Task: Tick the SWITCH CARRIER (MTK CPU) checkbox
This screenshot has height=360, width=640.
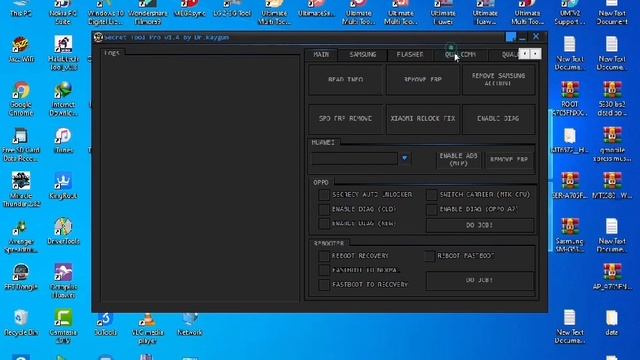Action: click(x=431, y=195)
